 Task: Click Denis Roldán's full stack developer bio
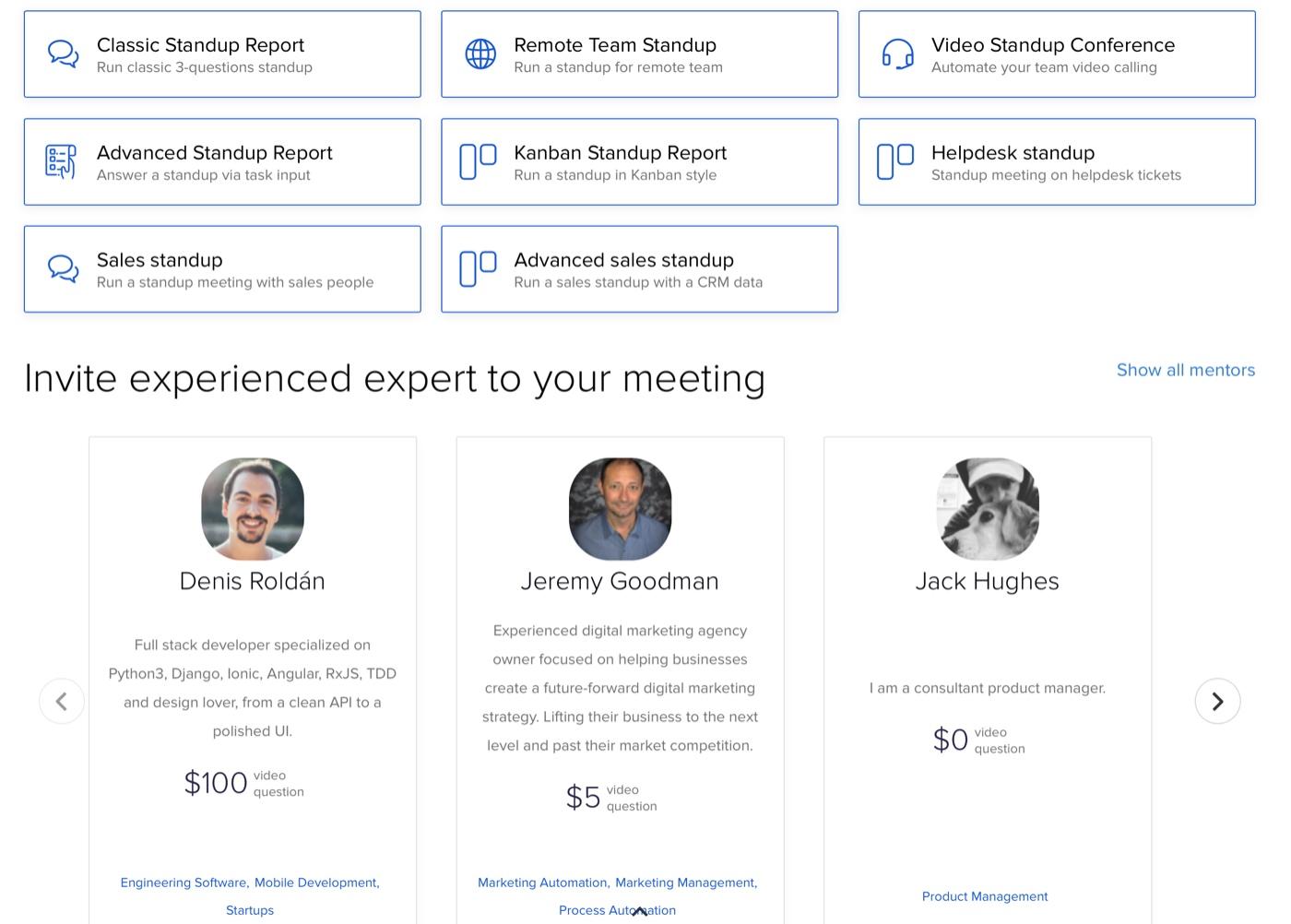point(253,688)
